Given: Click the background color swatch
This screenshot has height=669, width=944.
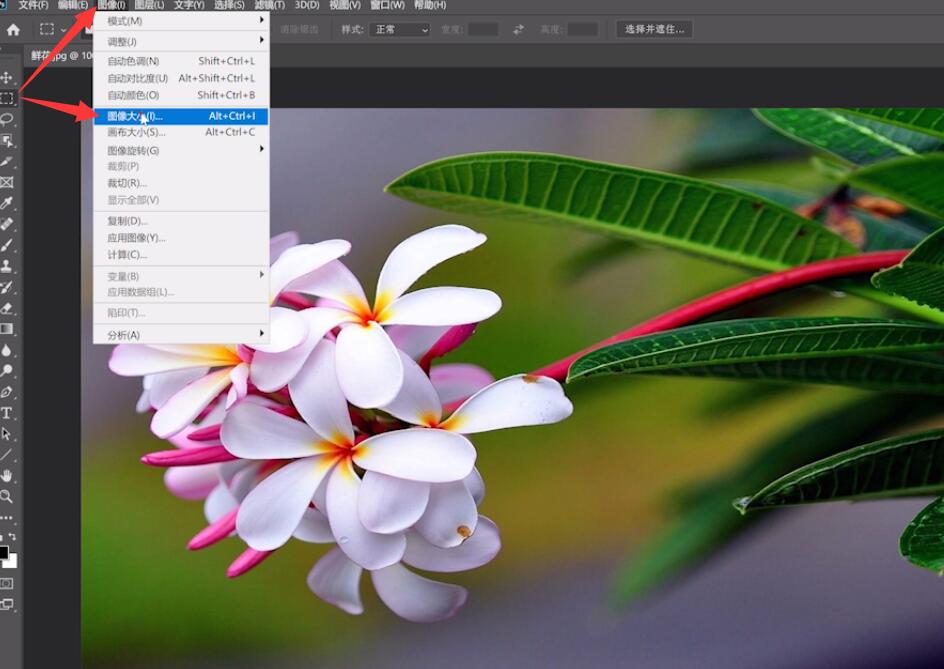Looking at the screenshot, I should pyautogui.click(x=12, y=562).
